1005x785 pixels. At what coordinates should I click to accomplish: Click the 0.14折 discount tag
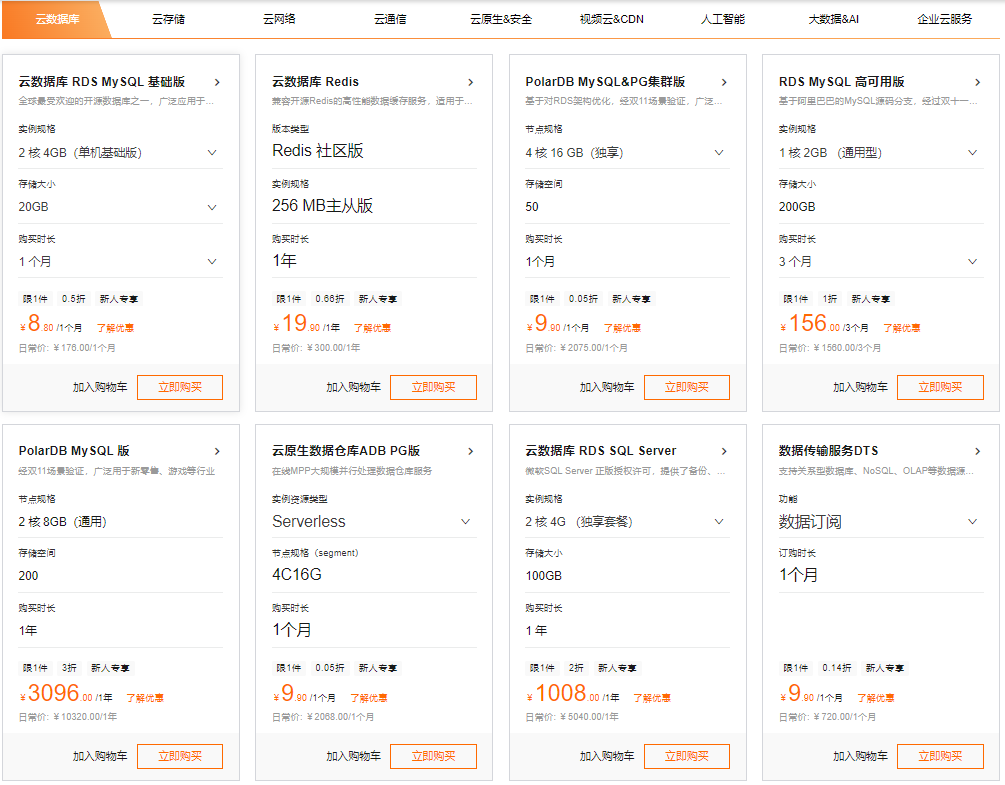pos(837,668)
